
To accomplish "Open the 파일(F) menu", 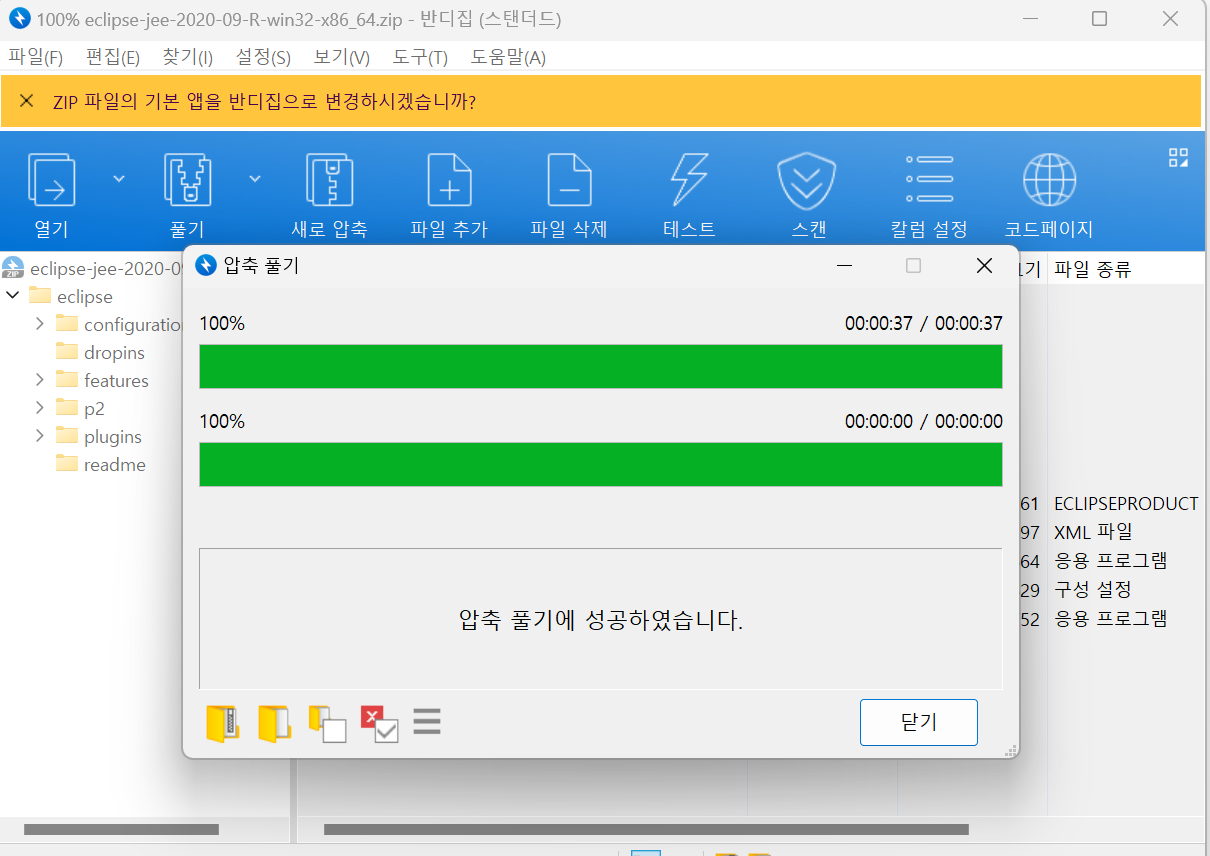I will 36,57.
